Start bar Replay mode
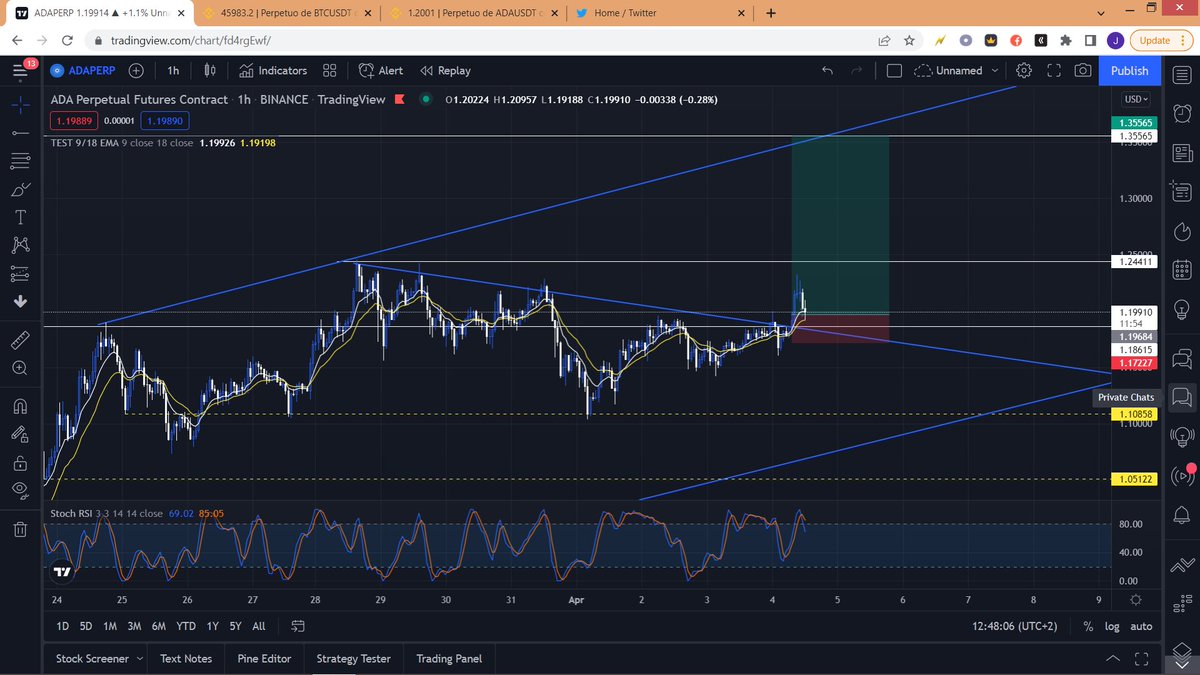1200x675 pixels. pyautogui.click(x=446, y=71)
